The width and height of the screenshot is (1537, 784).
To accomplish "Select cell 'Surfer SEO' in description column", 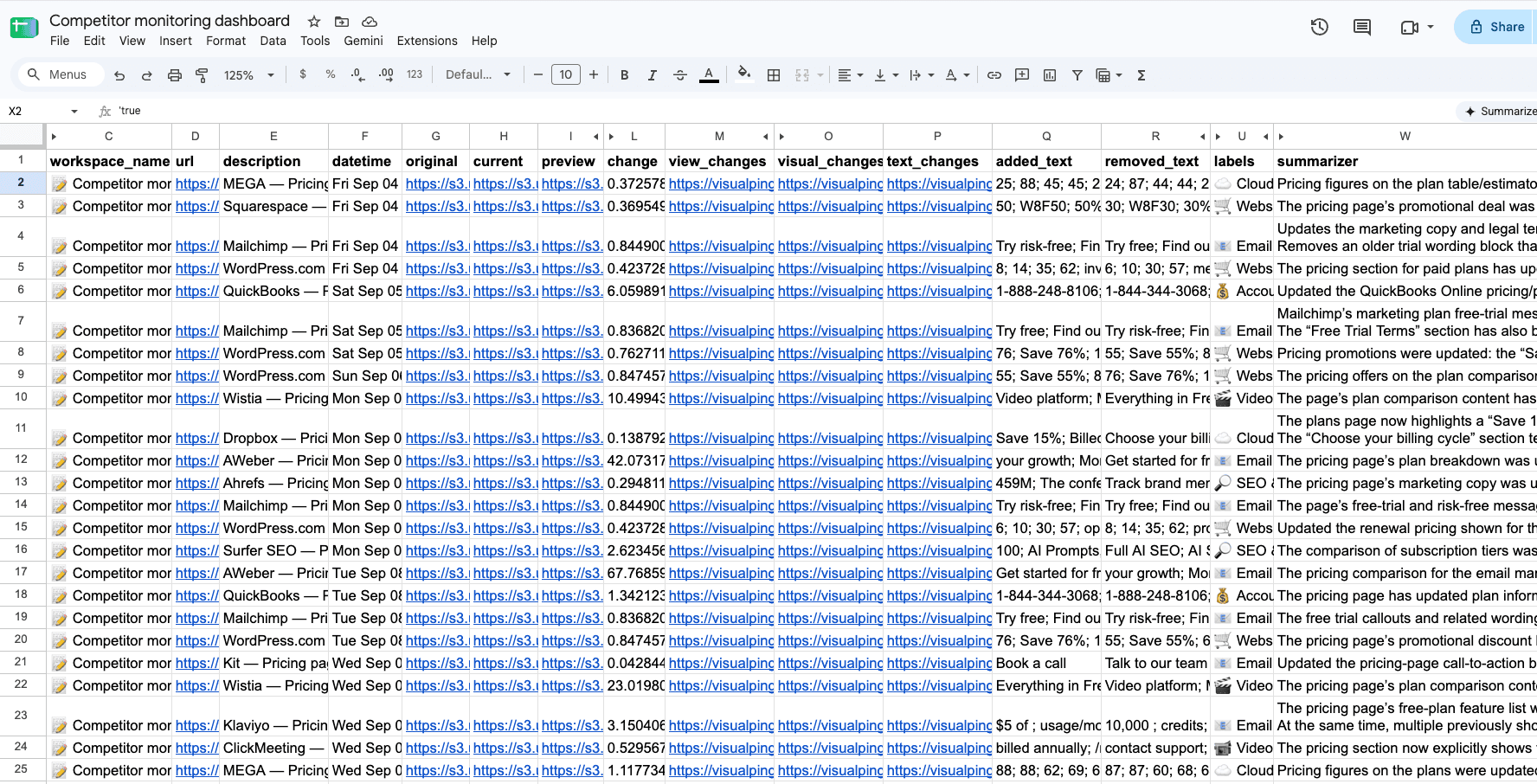I will point(273,550).
